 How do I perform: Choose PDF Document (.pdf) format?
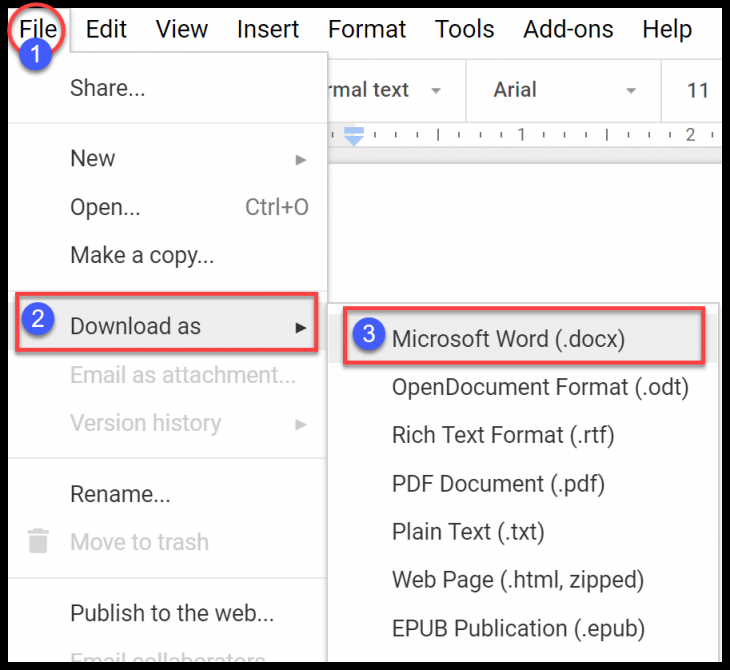(498, 484)
